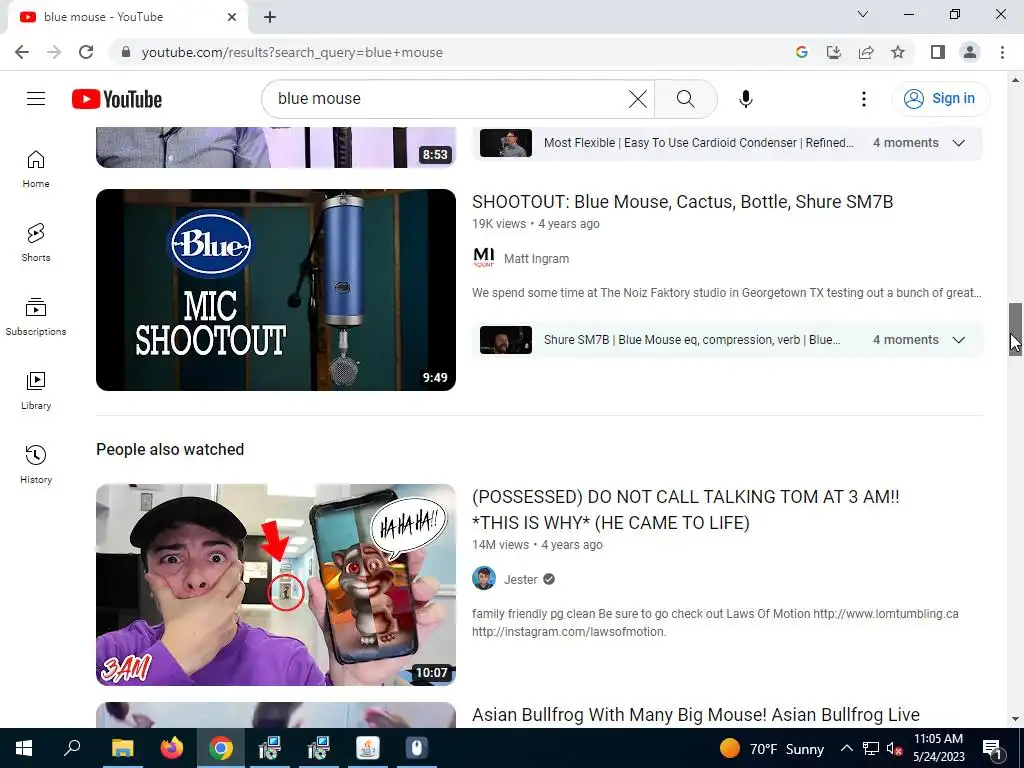Expand the Most Flexible 4 moments chevron
Screen dimensions: 1024x768
959,143
